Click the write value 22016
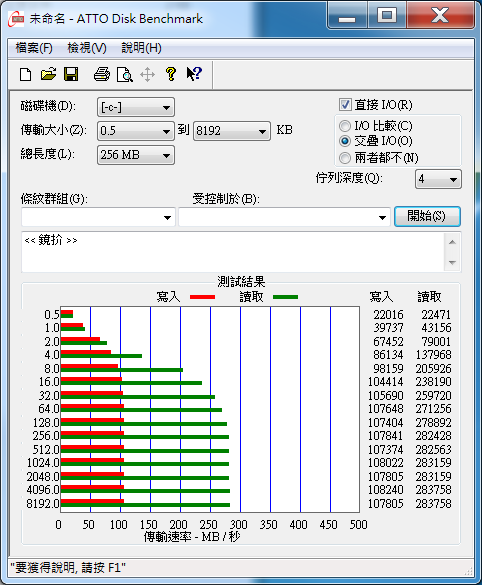Image resolution: width=482 pixels, height=585 pixels. pos(388,315)
